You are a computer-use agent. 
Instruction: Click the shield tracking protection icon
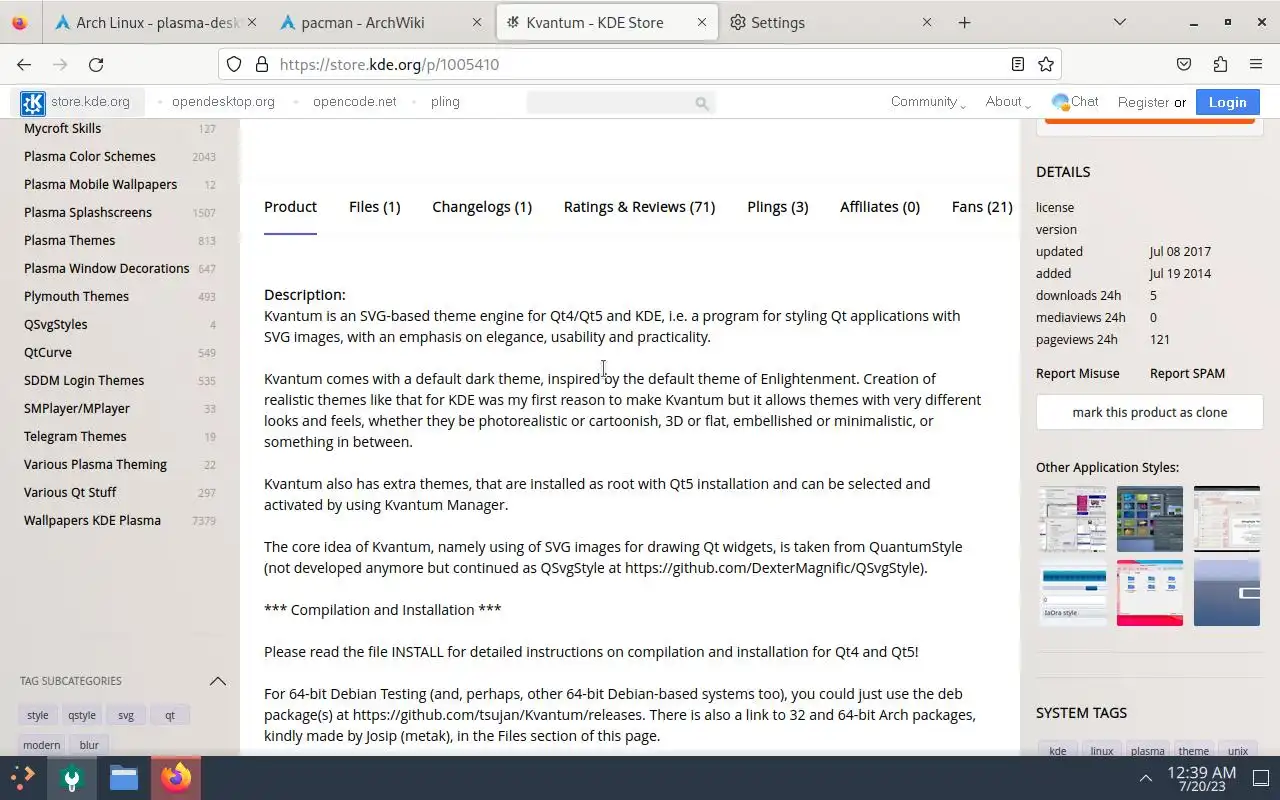click(x=234, y=64)
